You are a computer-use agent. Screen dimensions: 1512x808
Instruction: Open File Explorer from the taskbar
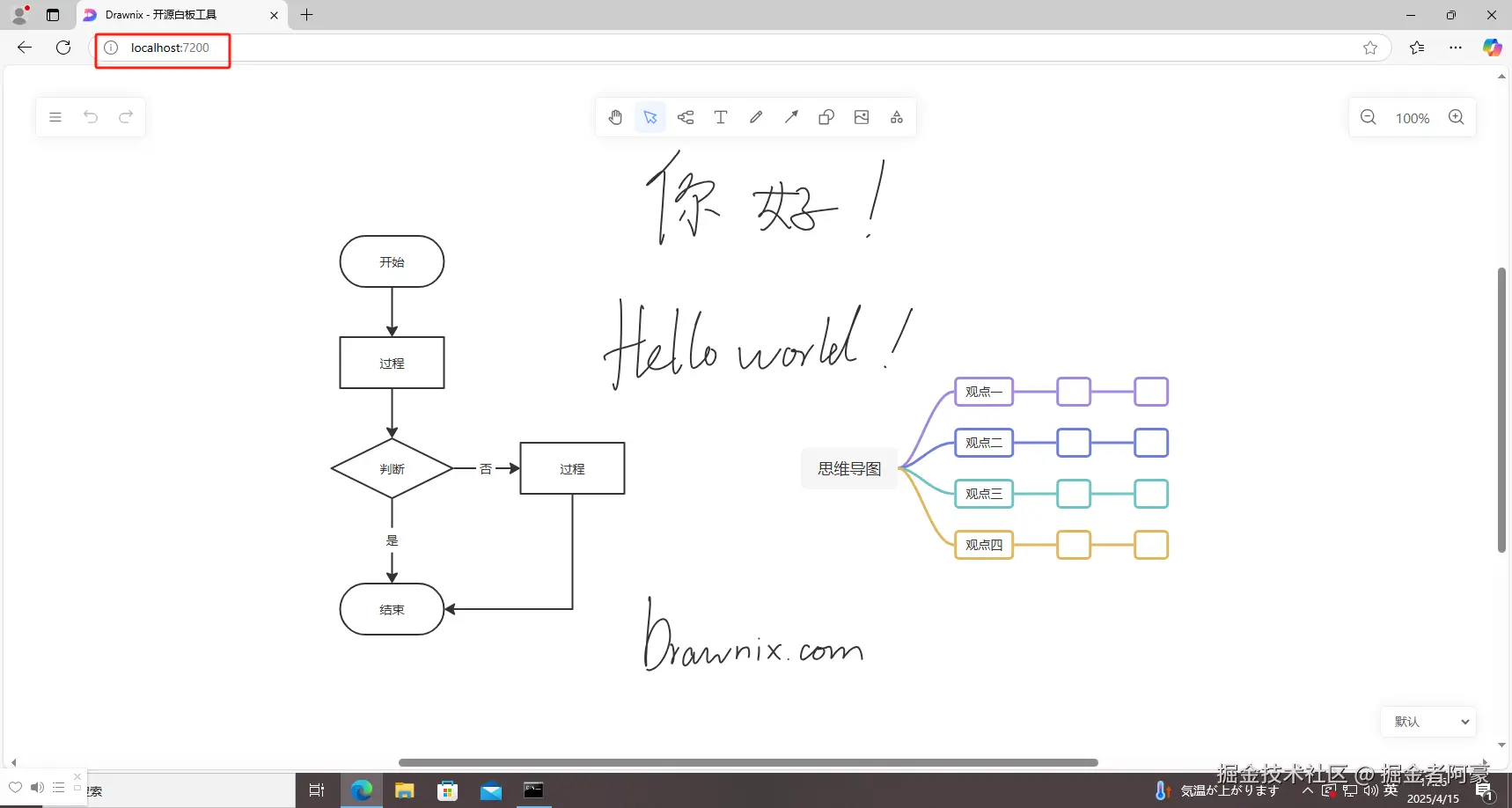[x=404, y=790]
